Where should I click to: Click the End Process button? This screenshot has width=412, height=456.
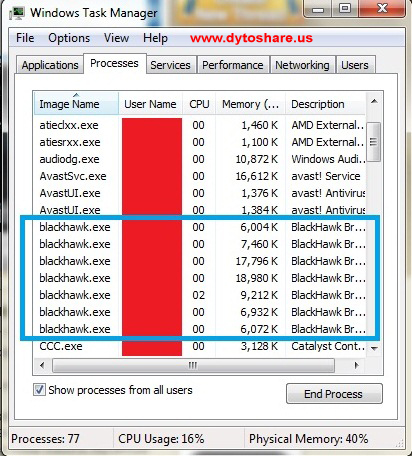(334, 394)
